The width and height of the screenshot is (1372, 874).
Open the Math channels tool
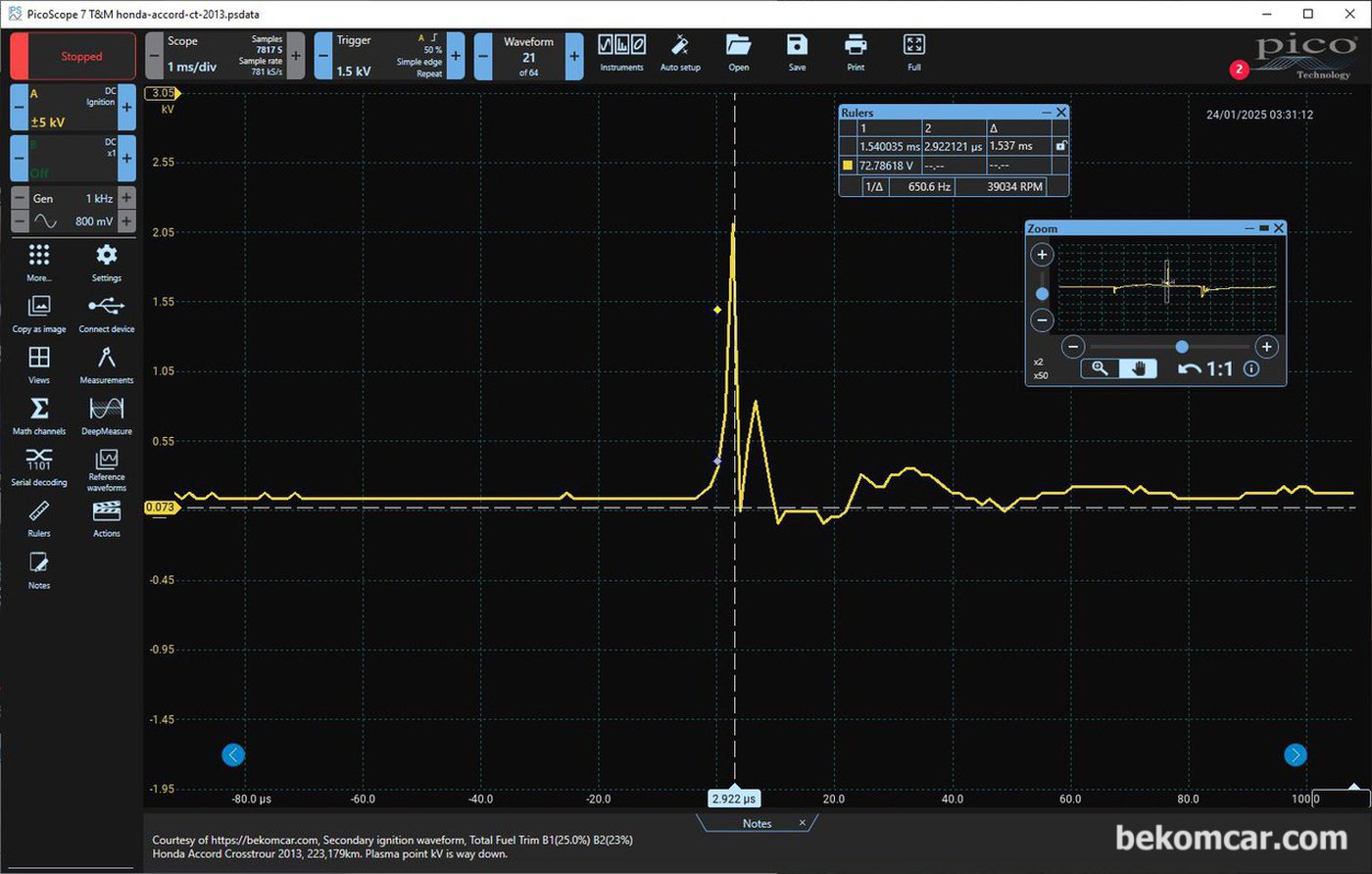click(39, 414)
